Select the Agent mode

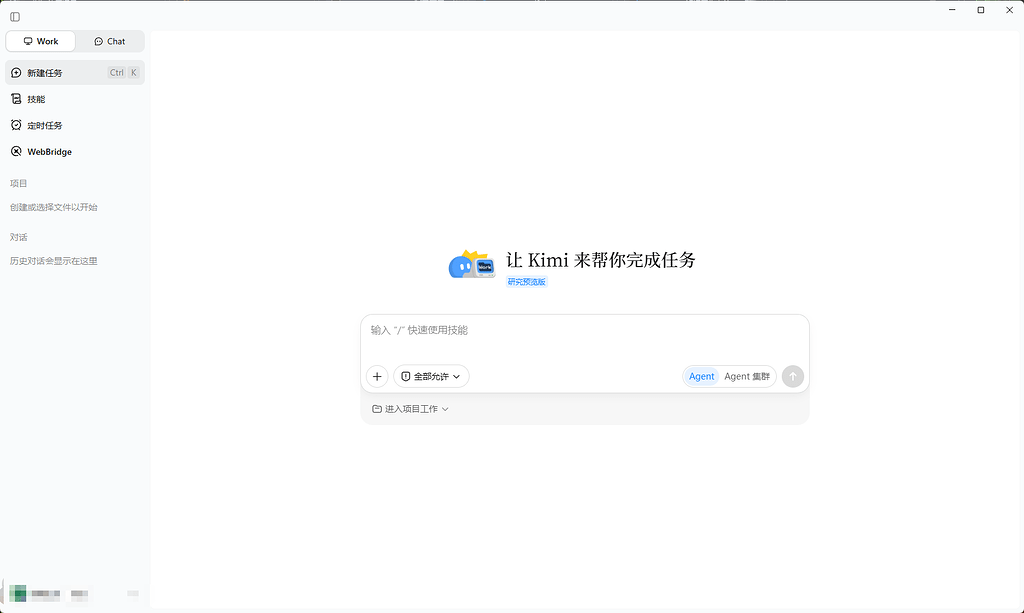coord(701,376)
